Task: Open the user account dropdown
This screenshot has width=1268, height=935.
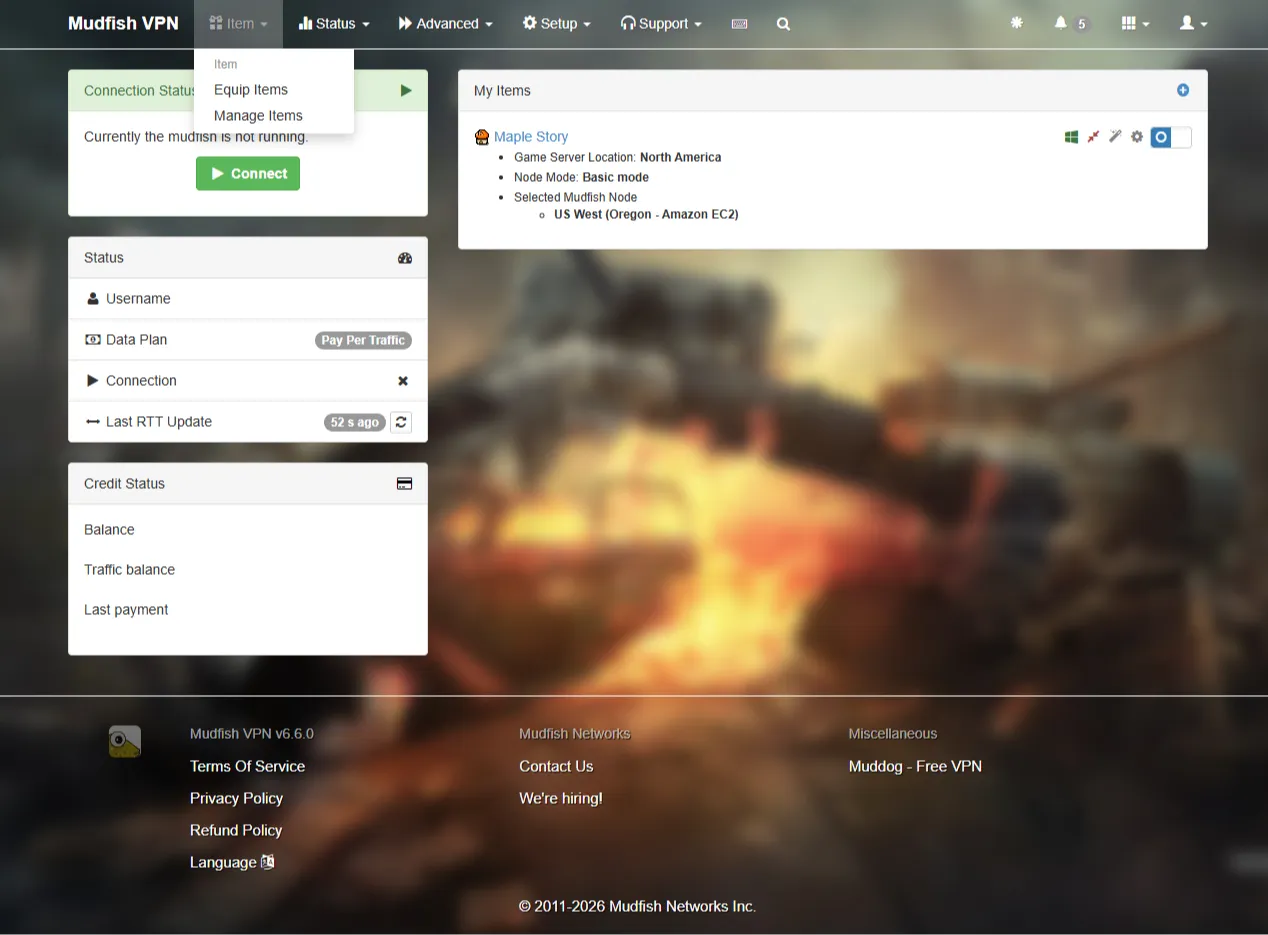Action: [x=1193, y=23]
